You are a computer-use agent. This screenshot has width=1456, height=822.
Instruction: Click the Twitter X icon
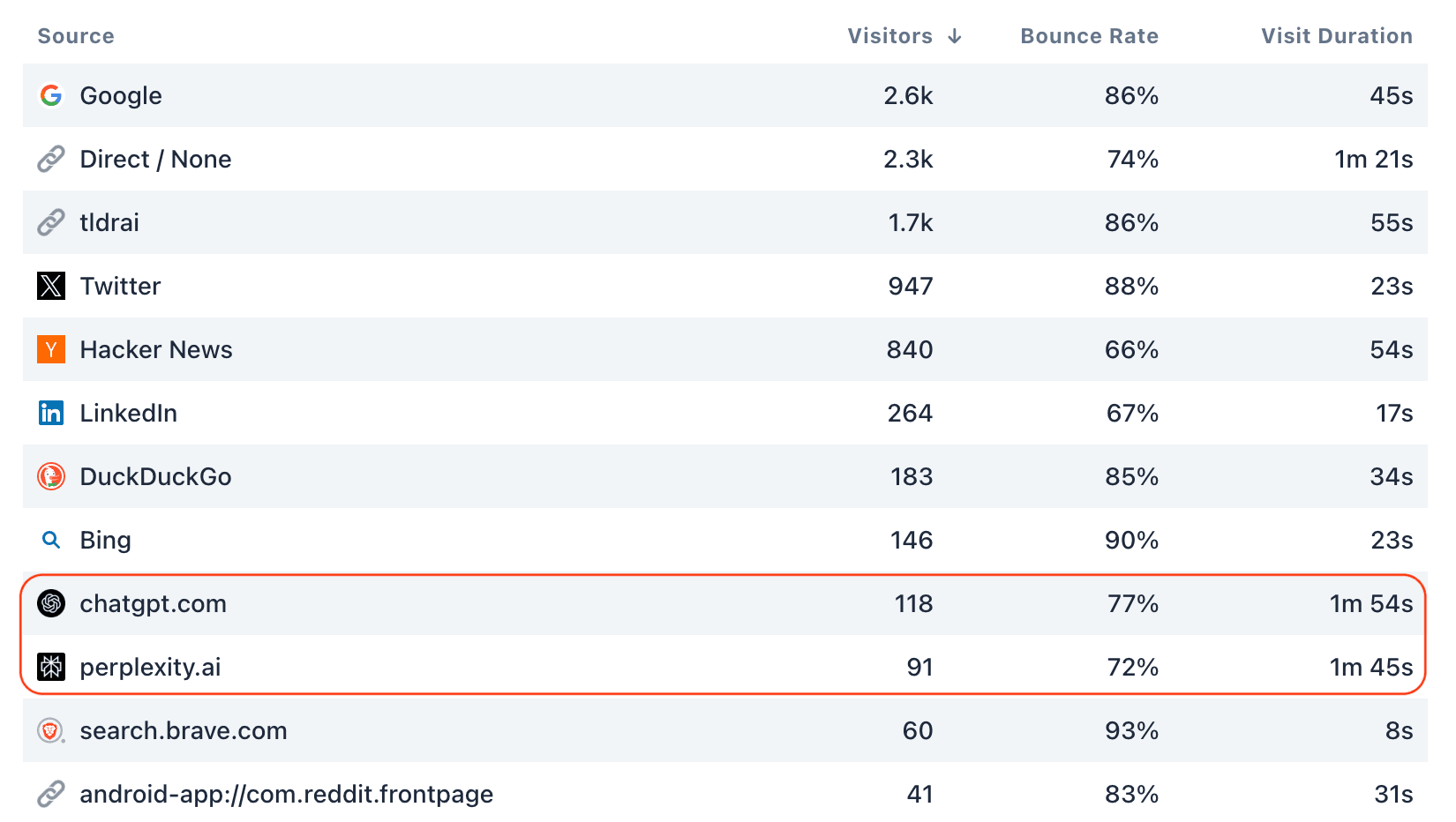click(51, 286)
